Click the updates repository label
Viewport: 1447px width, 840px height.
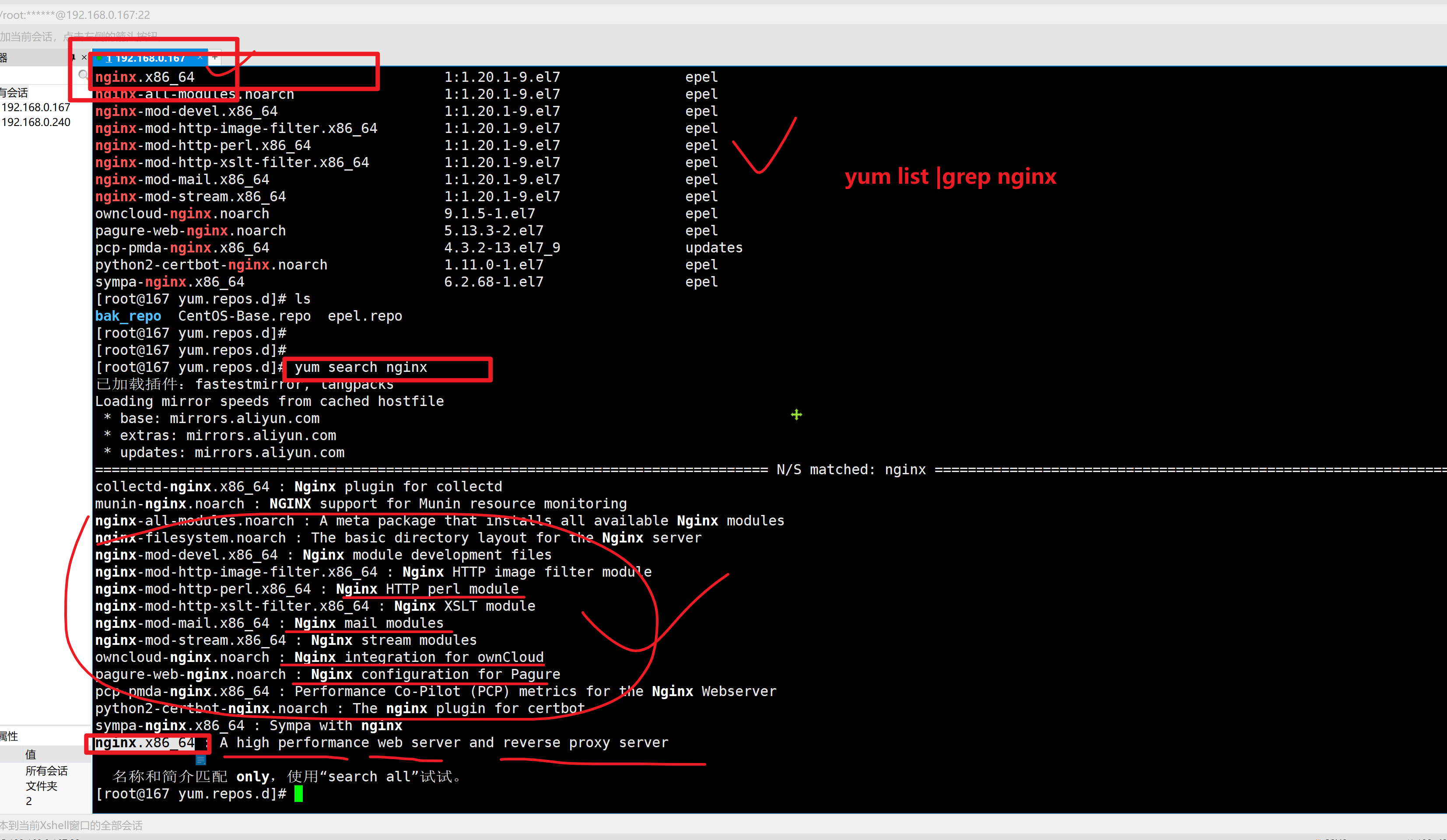click(714, 248)
